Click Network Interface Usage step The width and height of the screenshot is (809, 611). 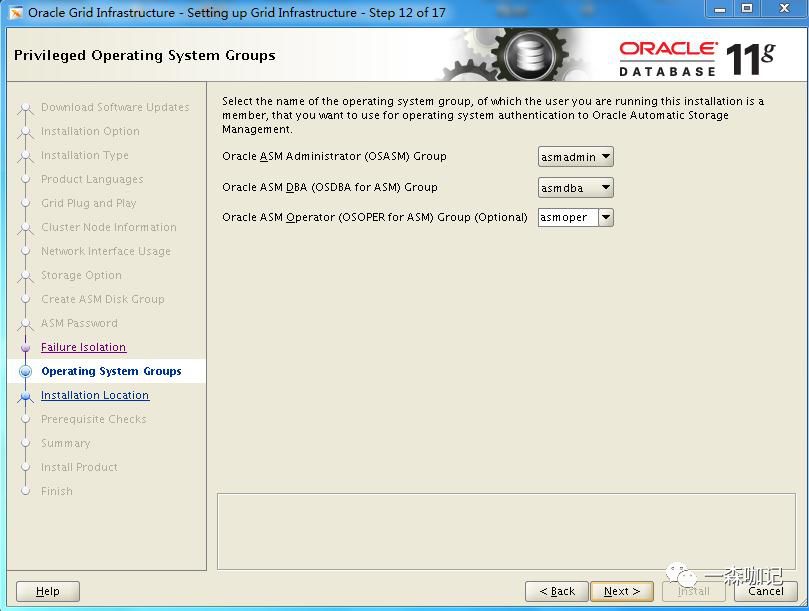(106, 251)
